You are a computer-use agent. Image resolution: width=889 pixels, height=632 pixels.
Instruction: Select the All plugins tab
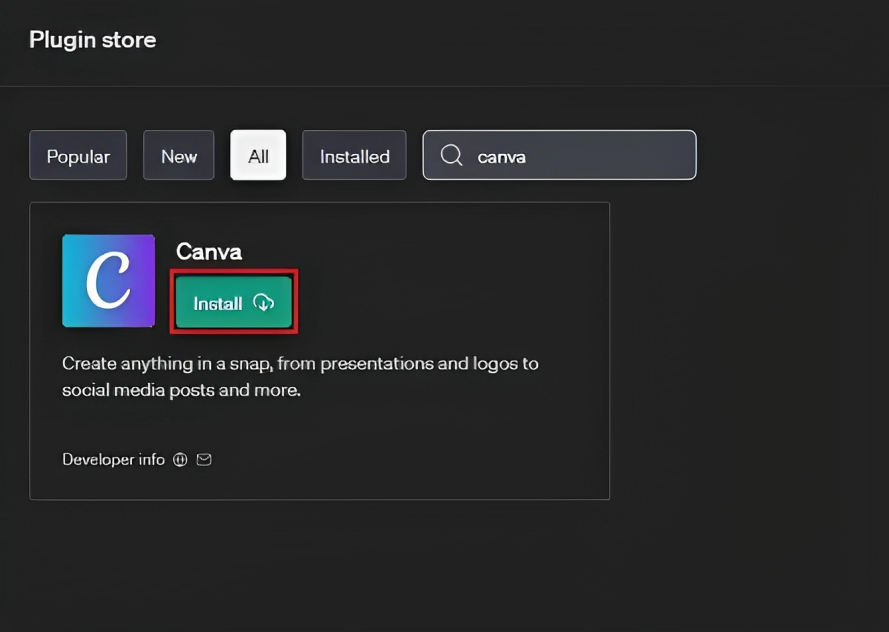click(x=258, y=156)
